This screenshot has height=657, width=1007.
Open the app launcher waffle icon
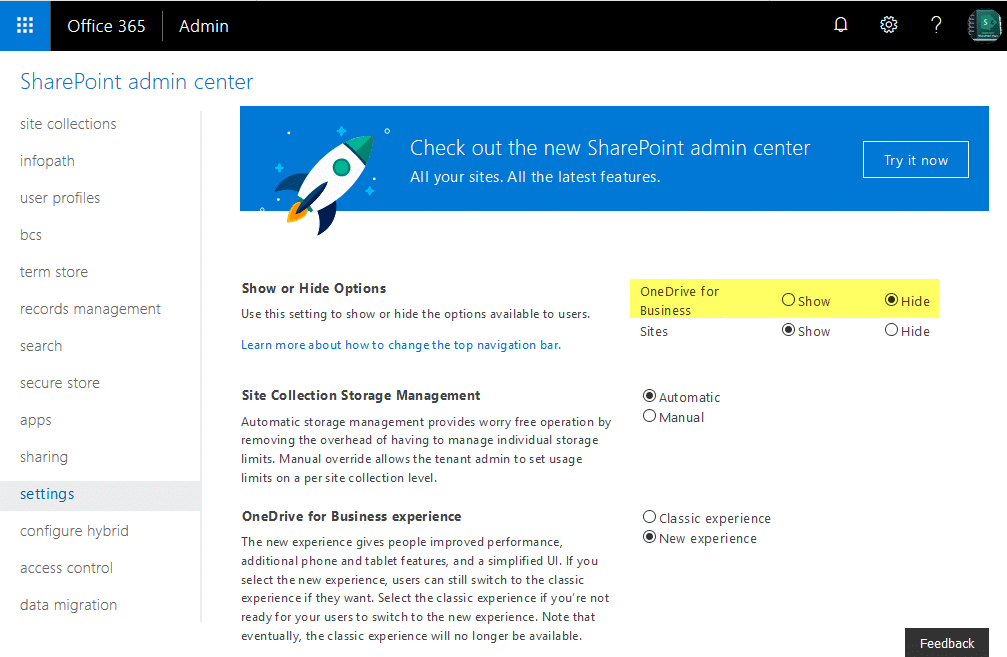(x=25, y=26)
